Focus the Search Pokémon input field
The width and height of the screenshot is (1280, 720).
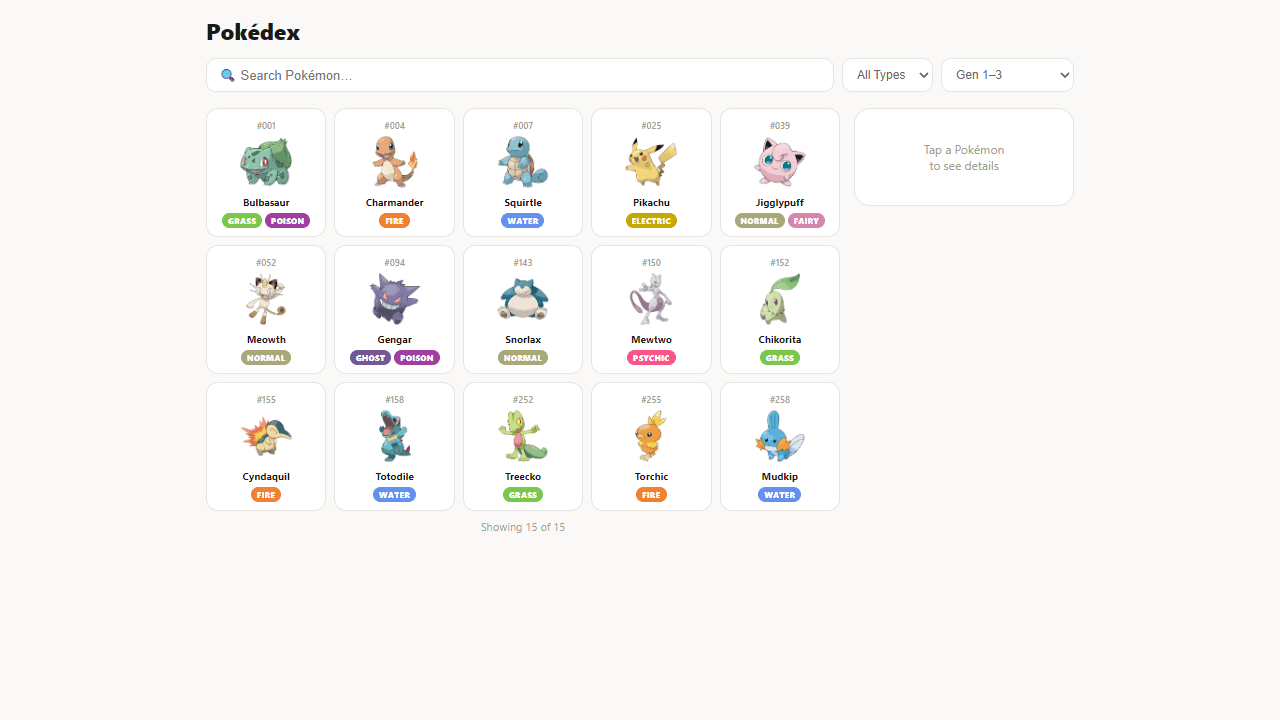point(520,75)
